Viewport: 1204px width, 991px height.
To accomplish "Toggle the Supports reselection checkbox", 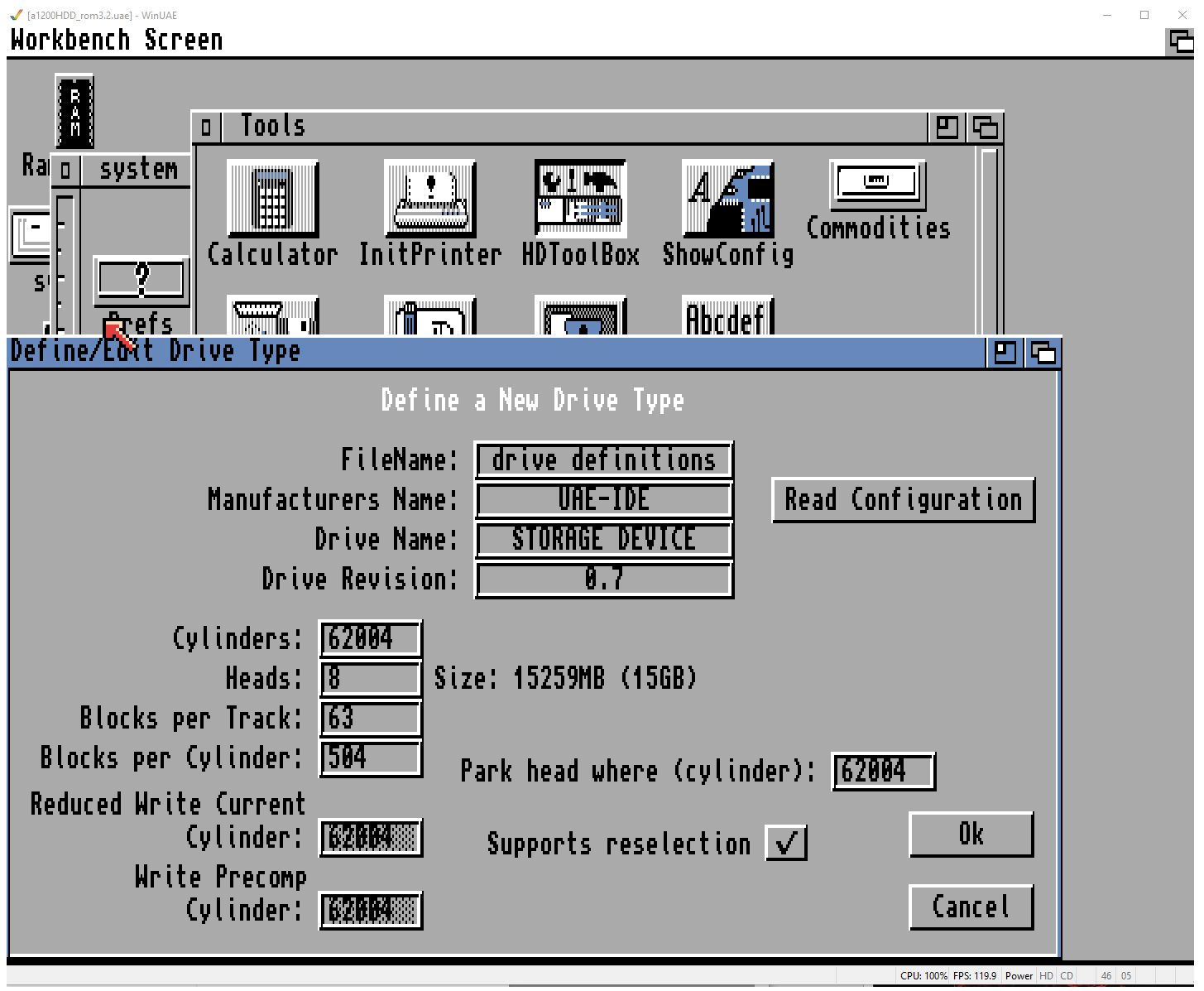I will [x=786, y=844].
